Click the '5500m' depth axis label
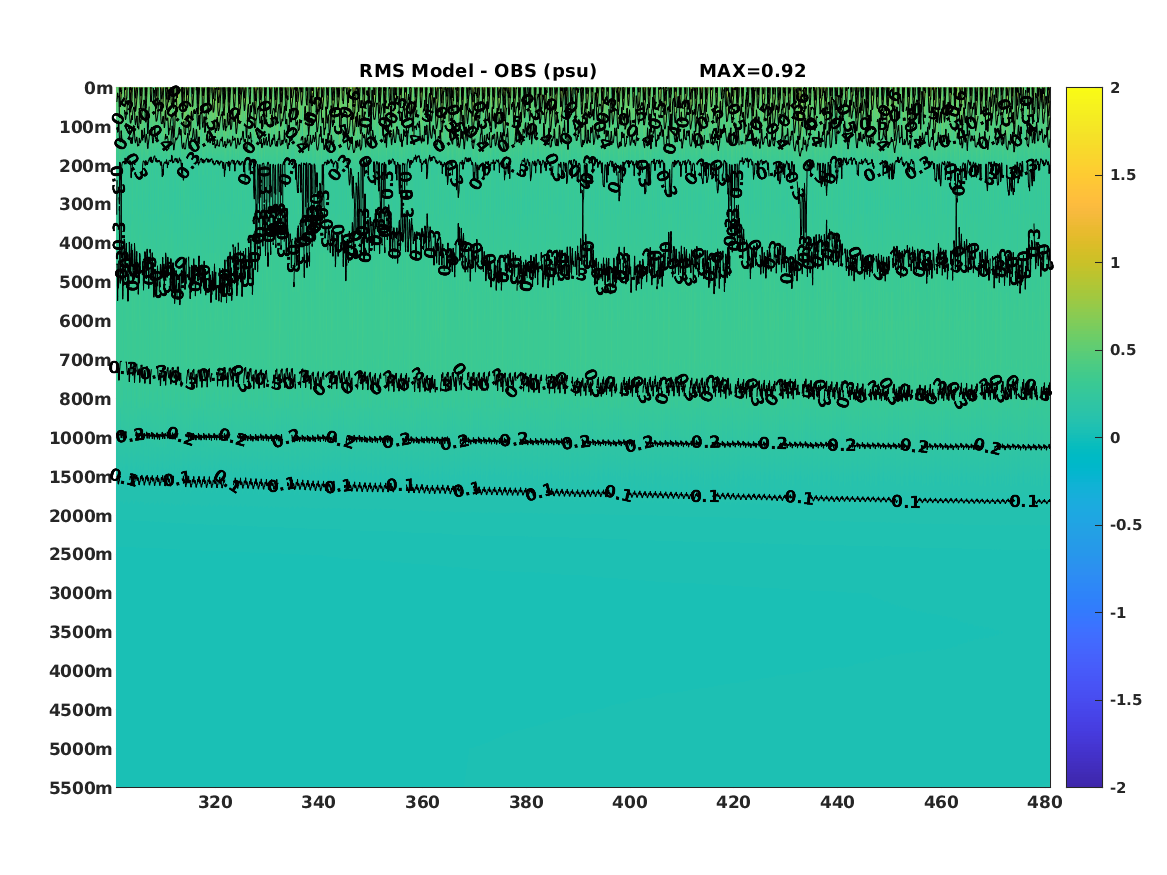Viewport: 1167px width, 875px height. click(x=81, y=787)
